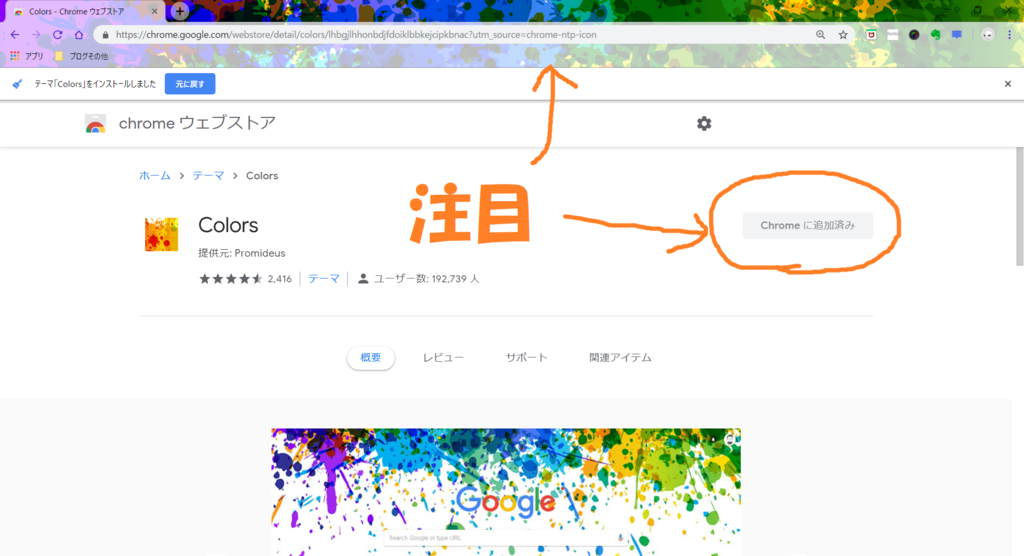The height and width of the screenshot is (556, 1024).
Task: Click the Colors theme title heading
Action: [x=228, y=225]
